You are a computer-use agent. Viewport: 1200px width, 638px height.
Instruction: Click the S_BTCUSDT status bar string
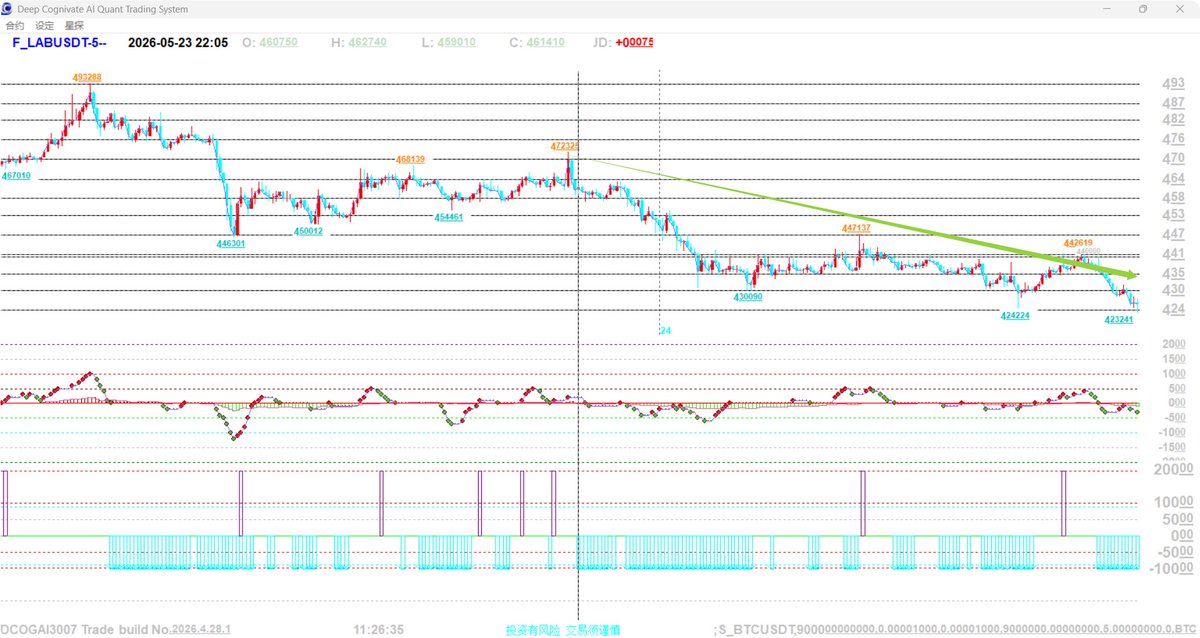point(955,630)
